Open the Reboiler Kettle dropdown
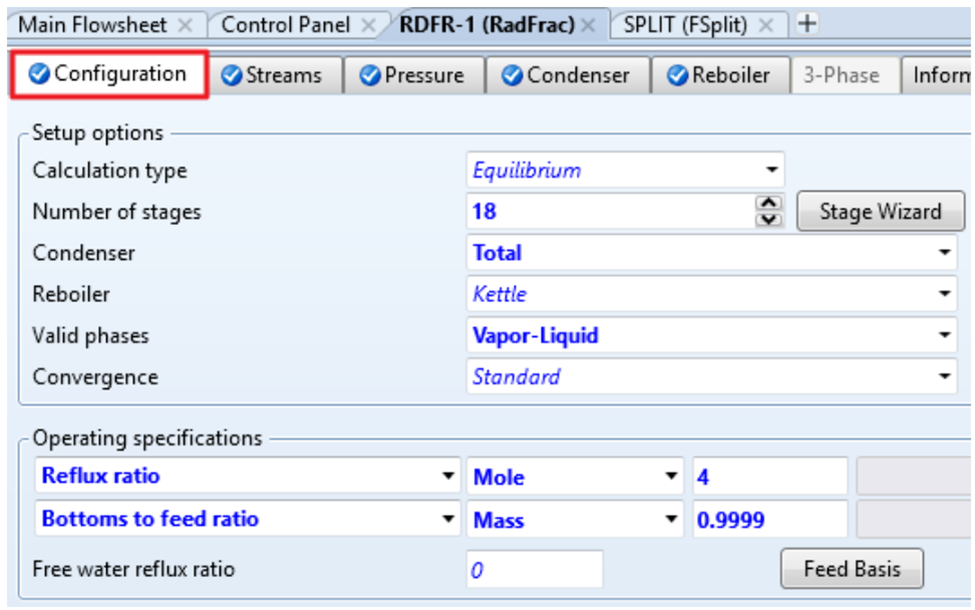This screenshot has width=975, height=610. click(x=944, y=295)
